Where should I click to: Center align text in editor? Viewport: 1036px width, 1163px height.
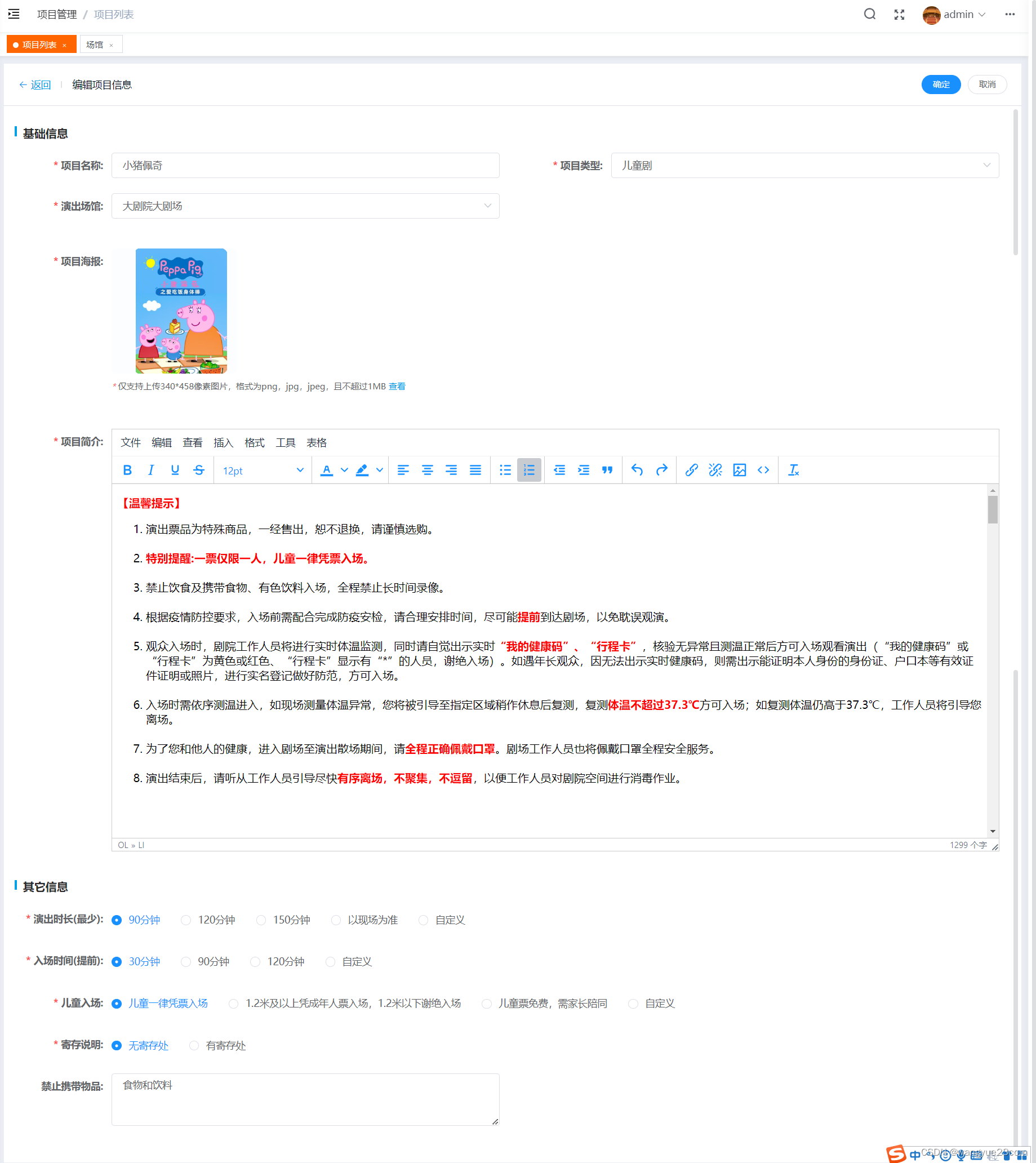click(x=427, y=470)
